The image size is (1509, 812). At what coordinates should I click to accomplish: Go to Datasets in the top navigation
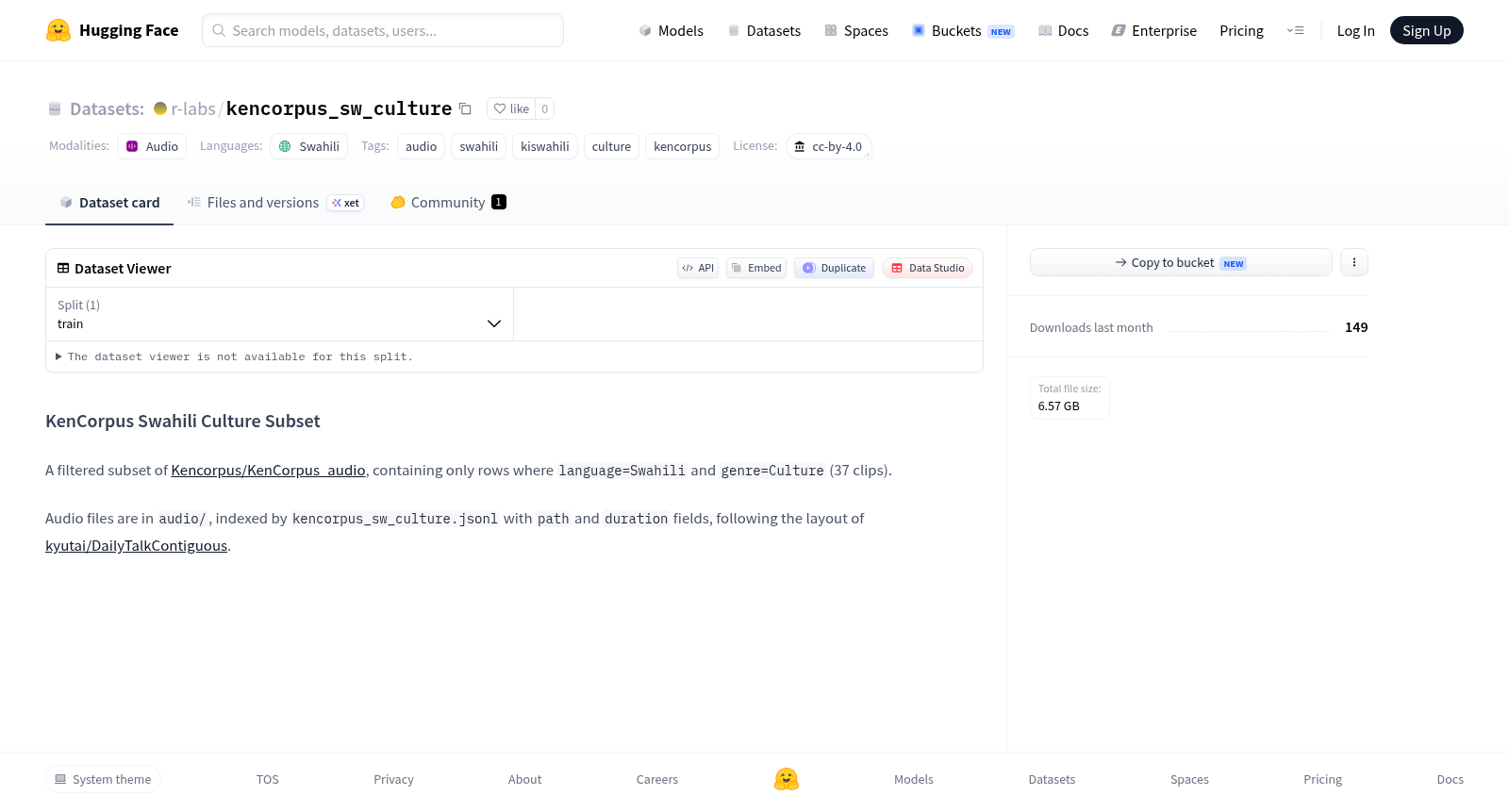tap(764, 30)
